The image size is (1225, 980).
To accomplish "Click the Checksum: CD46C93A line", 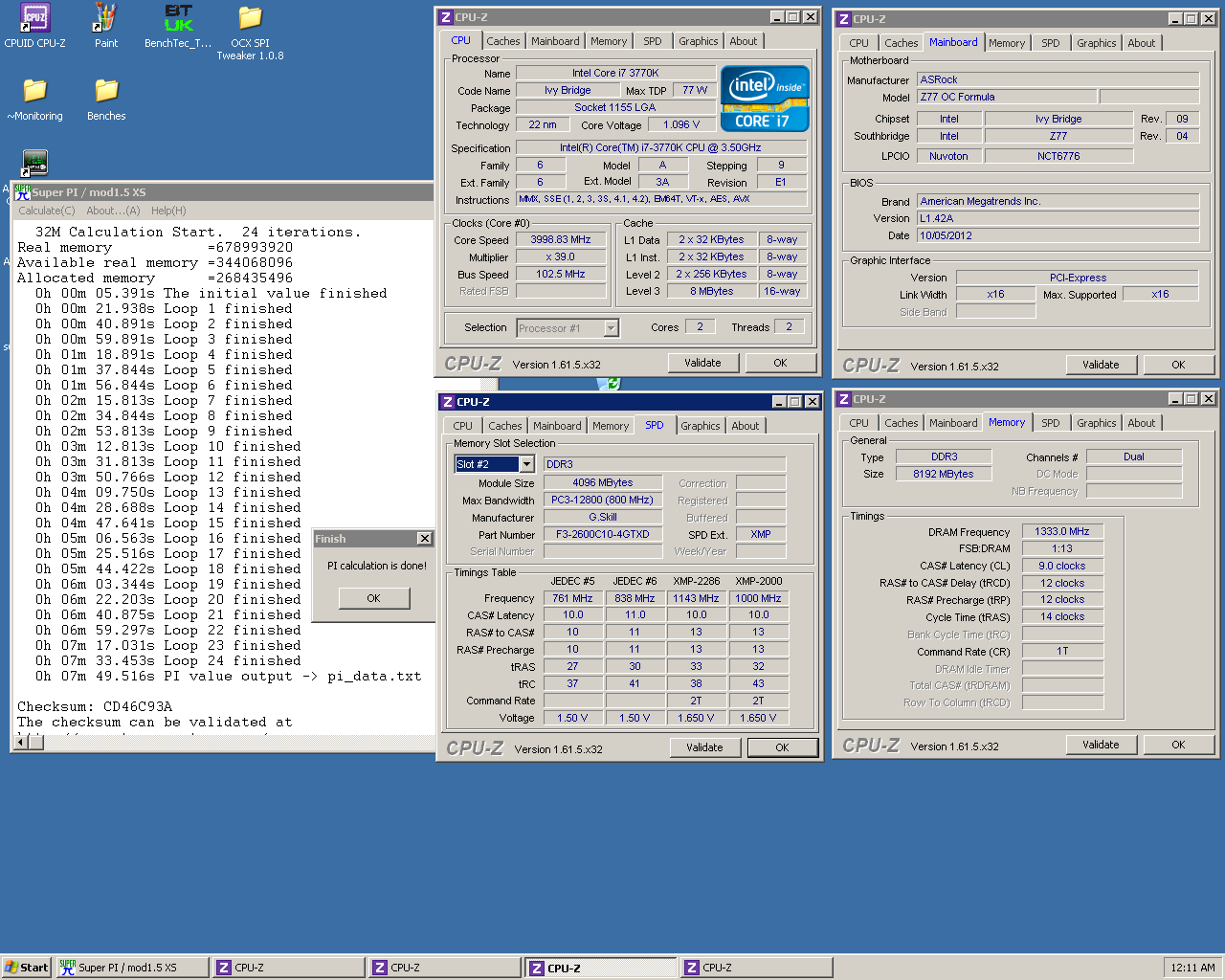I will click(95, 706).
